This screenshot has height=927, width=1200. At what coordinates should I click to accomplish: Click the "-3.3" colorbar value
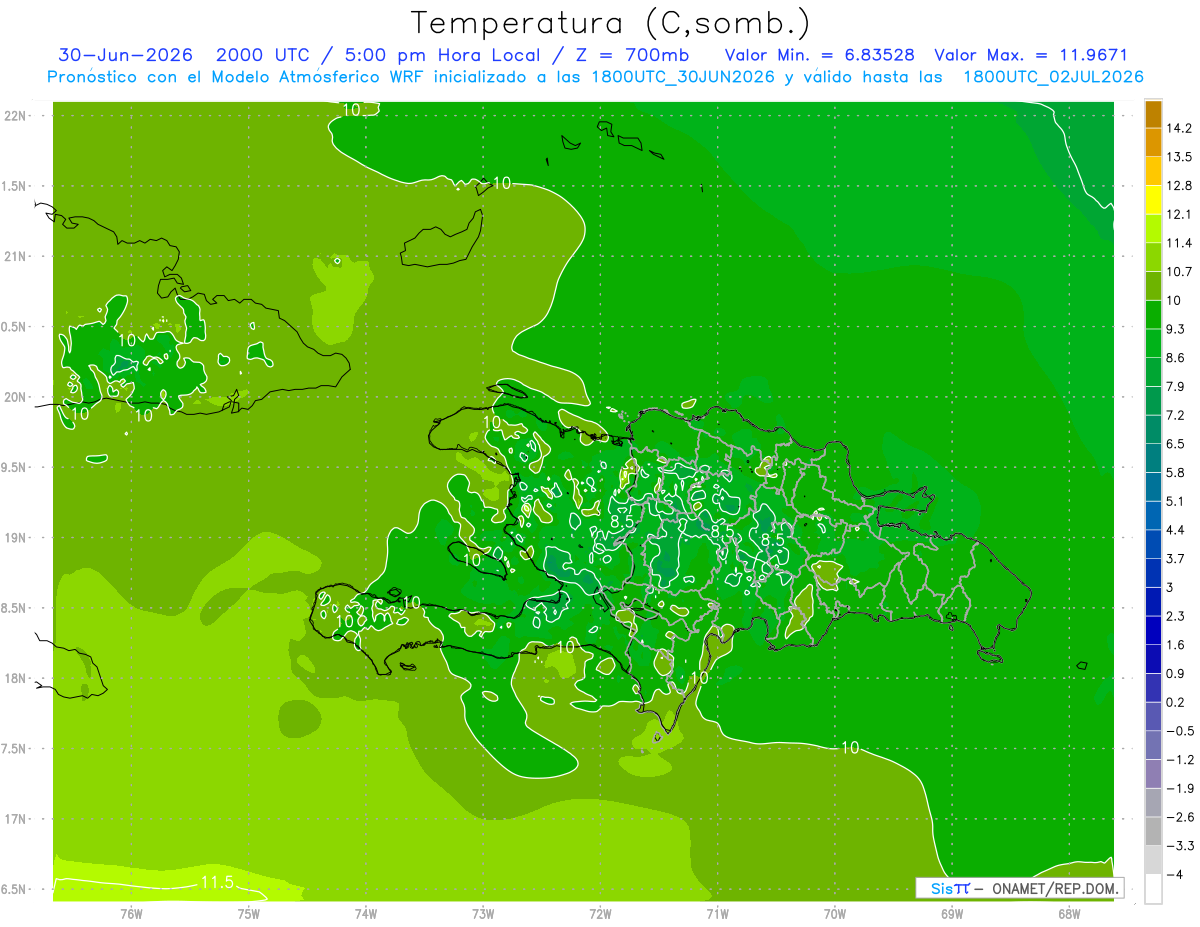[x=1180, y=845]
